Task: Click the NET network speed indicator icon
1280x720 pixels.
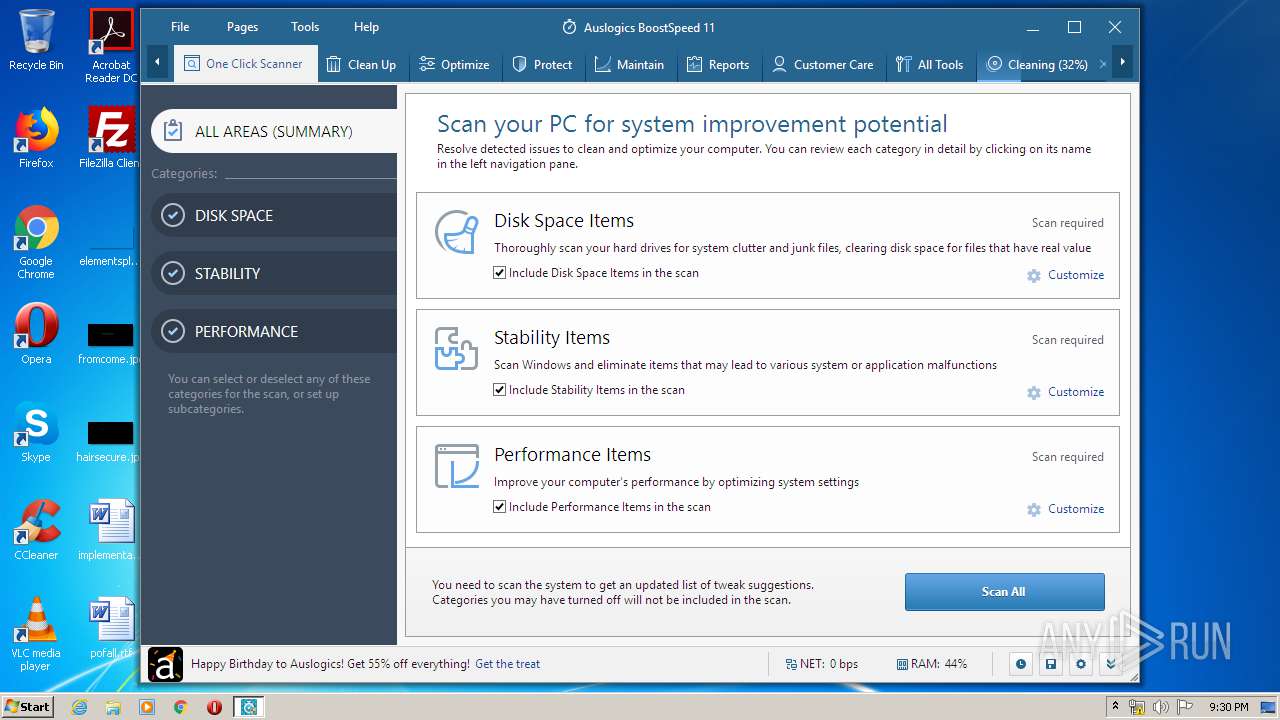Action: (x=791, y=664)
